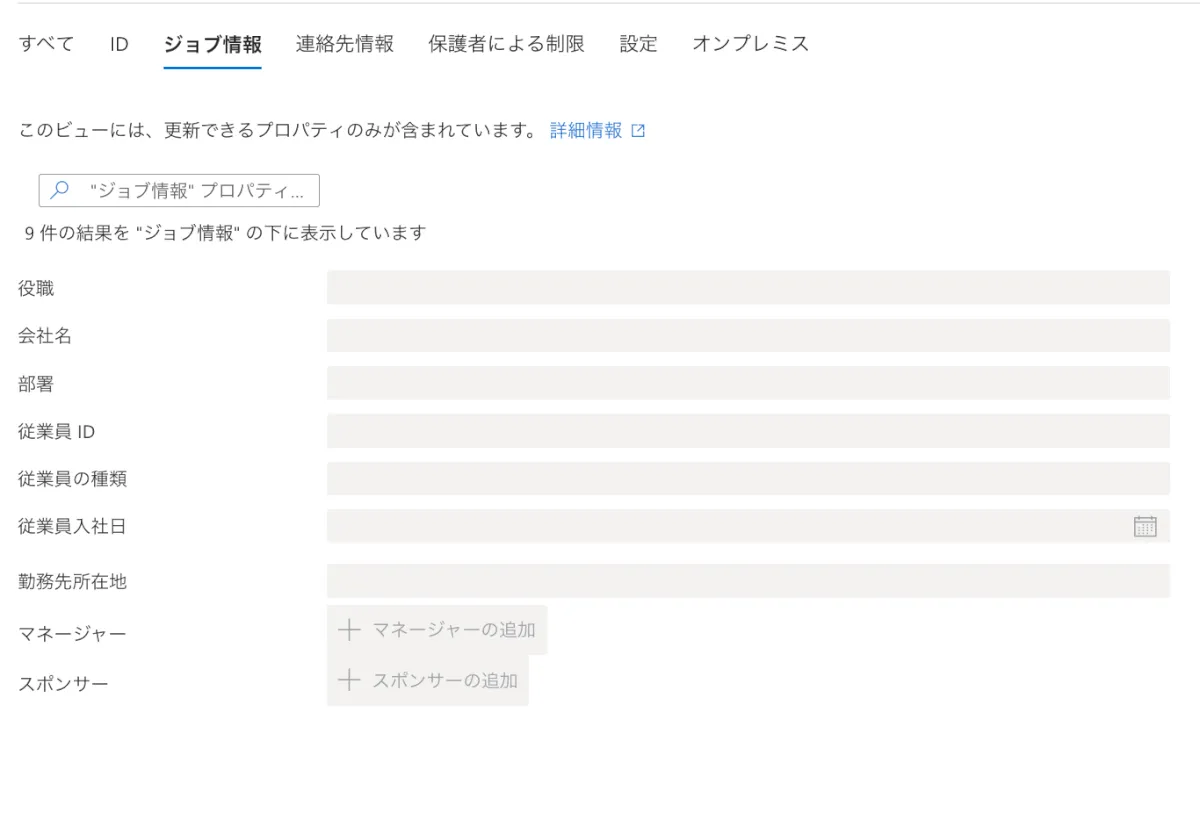Click the 従業員 ID field
Viewport: 1200px width, 813px height.
[747, 431]
